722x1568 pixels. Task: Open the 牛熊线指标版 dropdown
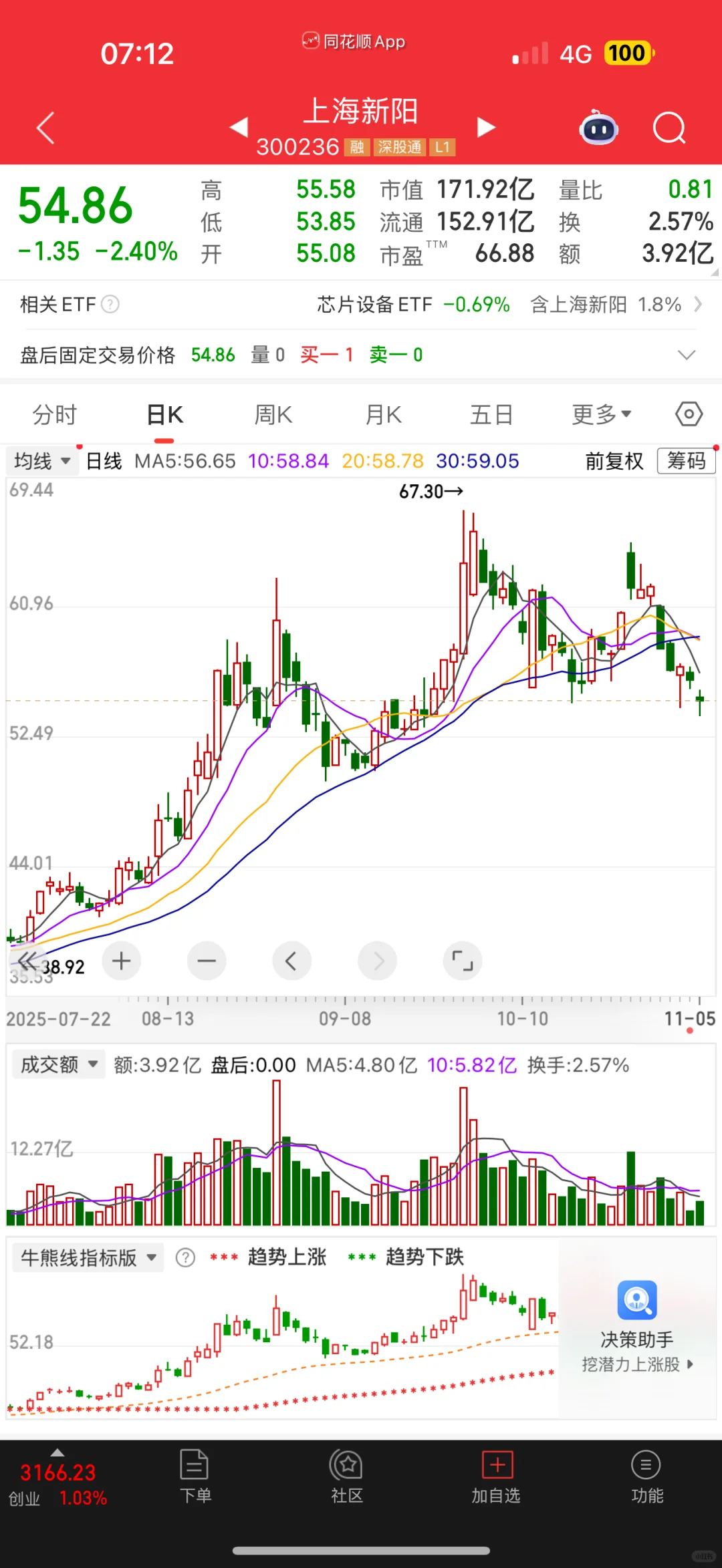tap(88, 1258)
